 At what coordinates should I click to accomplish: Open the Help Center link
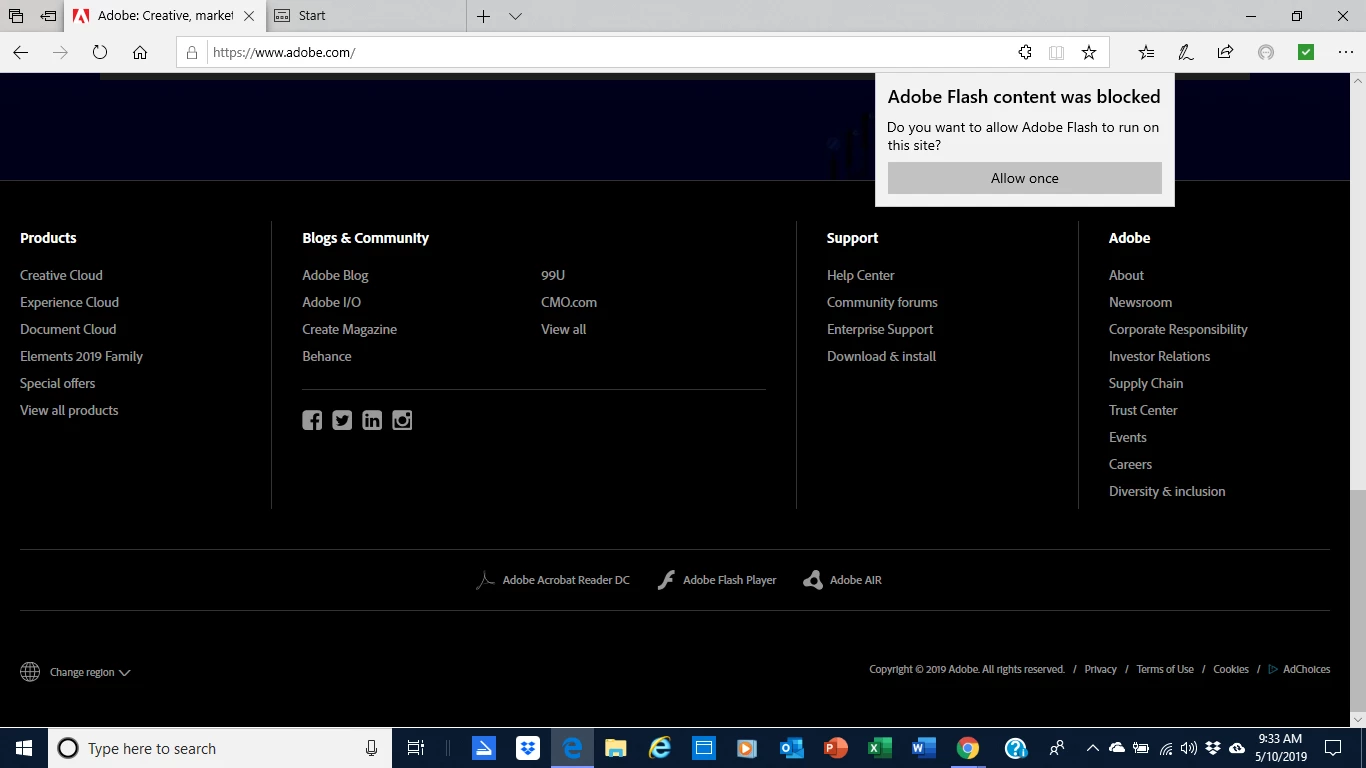[x=861, y=275]
